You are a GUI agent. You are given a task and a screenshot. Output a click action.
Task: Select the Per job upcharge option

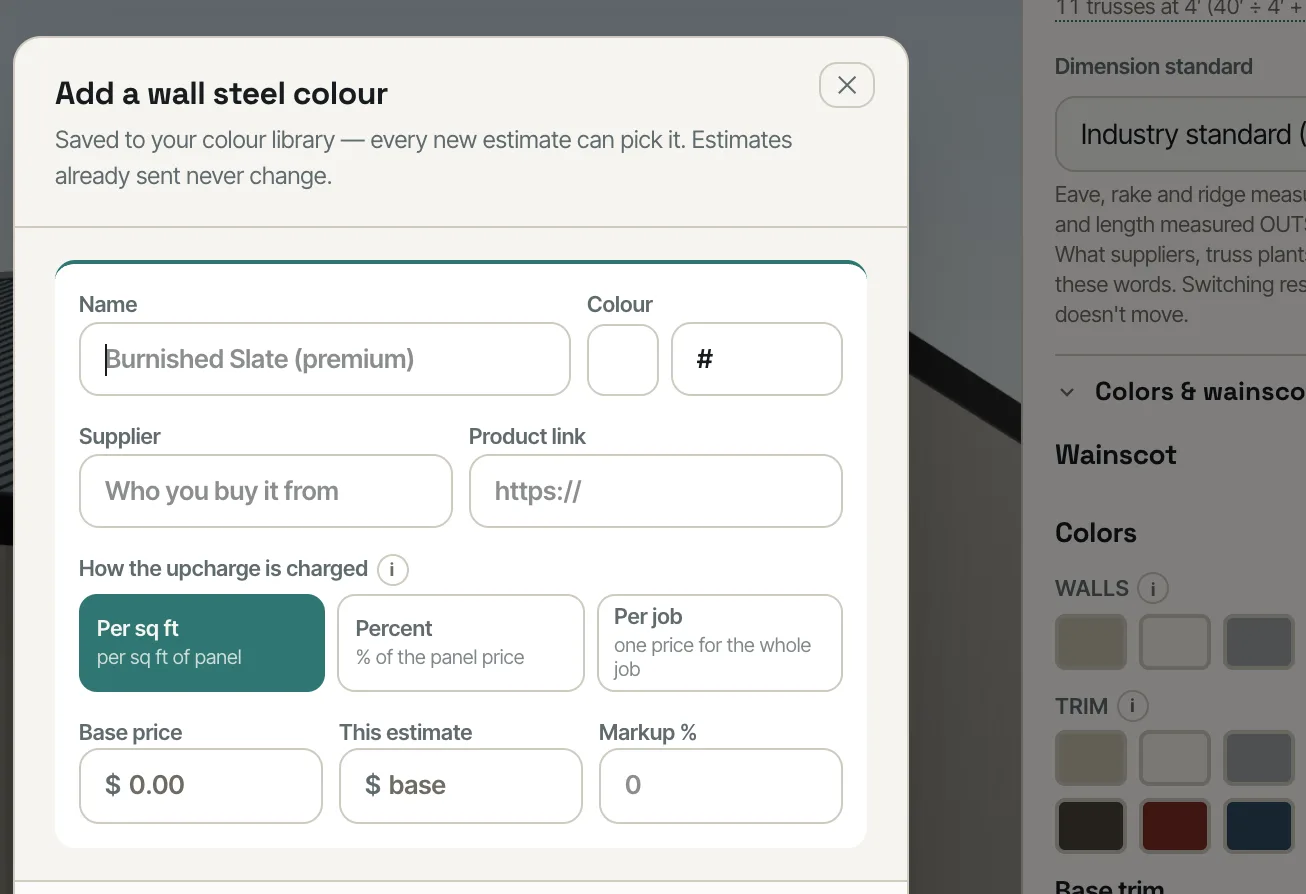coord(720,643)
